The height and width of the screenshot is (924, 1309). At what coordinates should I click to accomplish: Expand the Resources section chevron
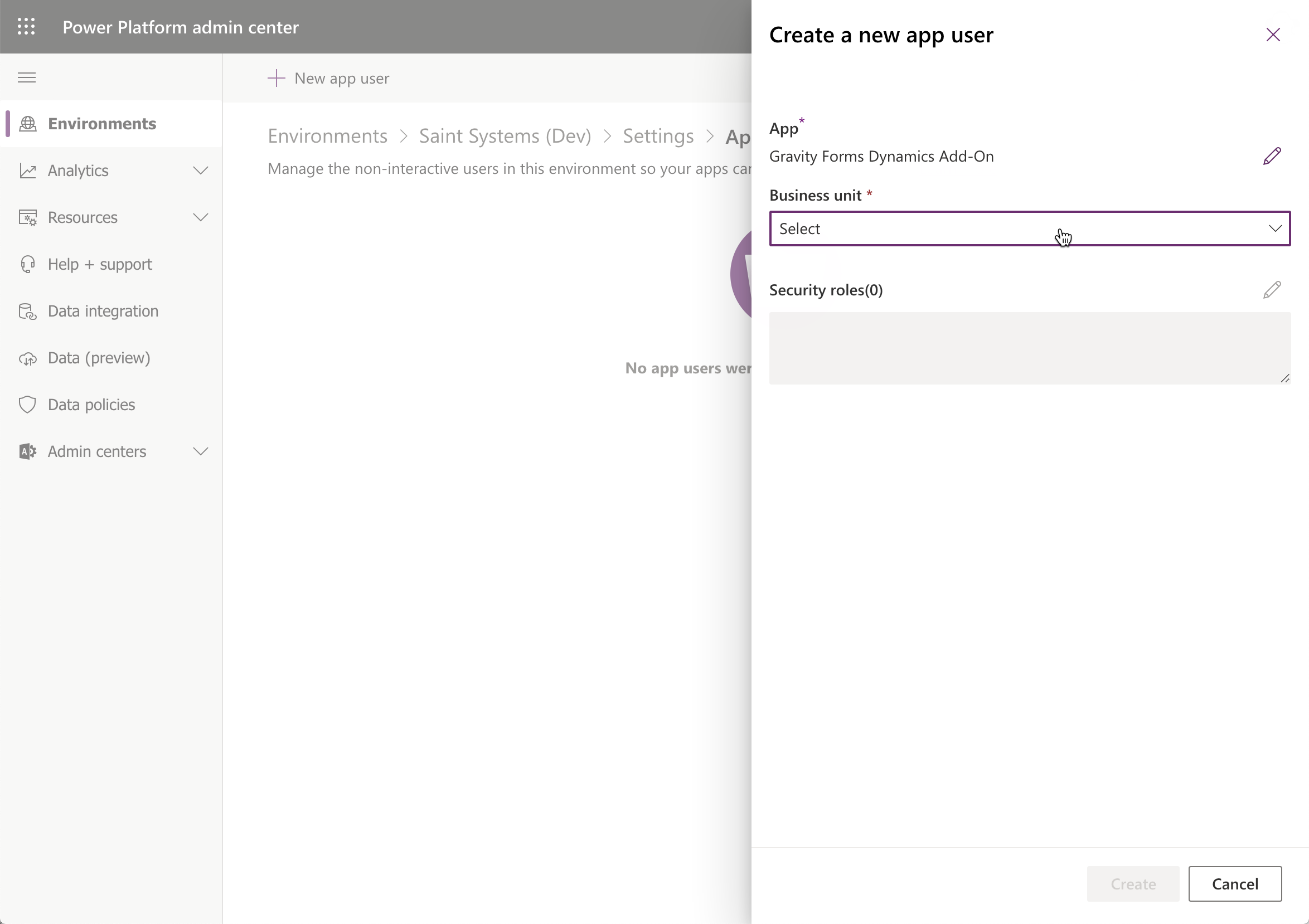pos(201,217)
